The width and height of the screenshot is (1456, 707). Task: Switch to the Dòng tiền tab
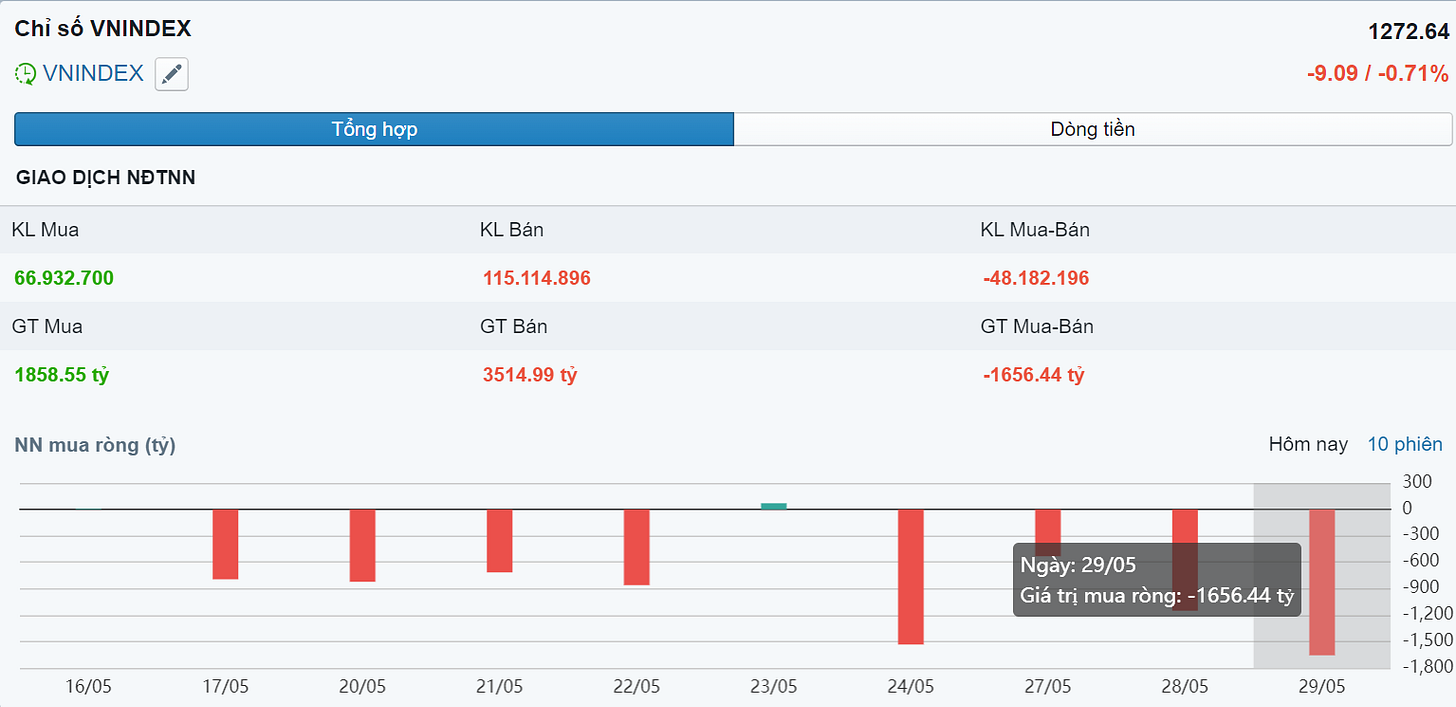pyautogui.click(x=1093, y=129)
